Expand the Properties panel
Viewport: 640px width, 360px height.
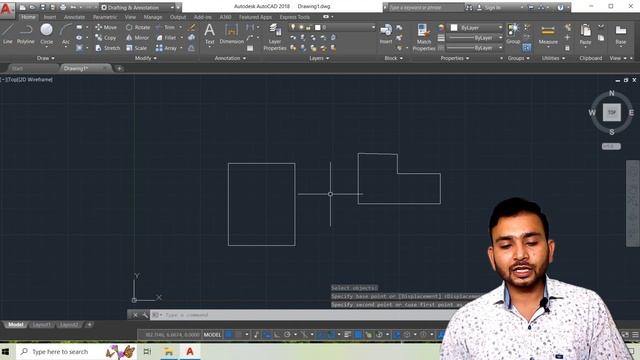[x=455, y=58]
